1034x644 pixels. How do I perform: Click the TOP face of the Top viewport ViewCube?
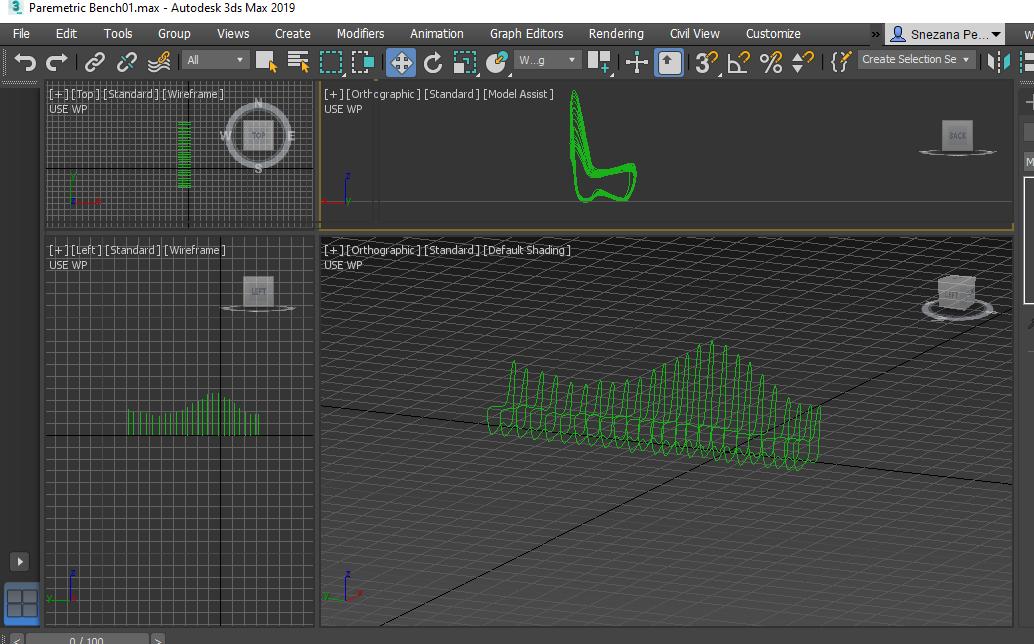tap(258, 136)
